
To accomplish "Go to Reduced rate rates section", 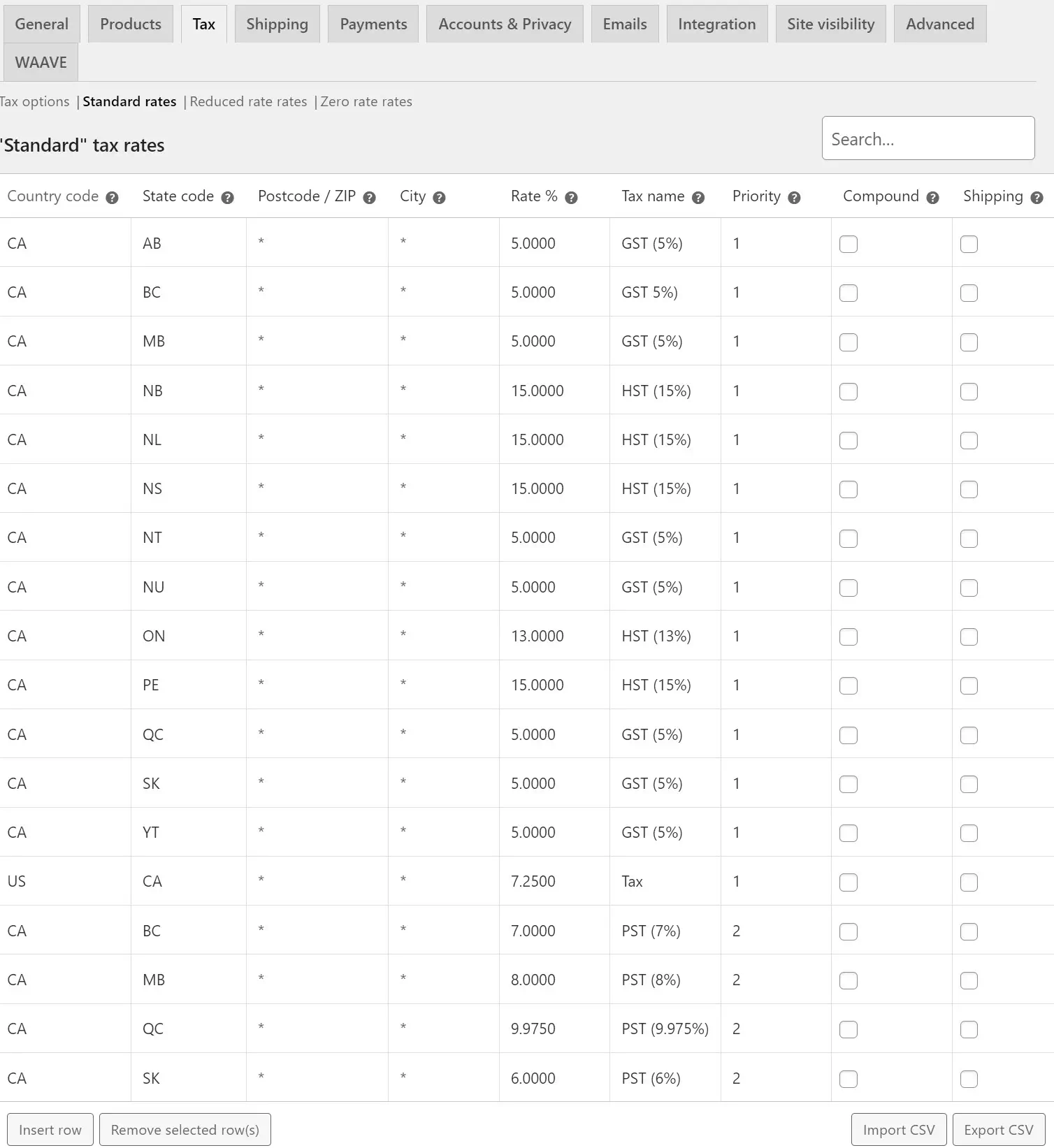I will tap(248, 102).
